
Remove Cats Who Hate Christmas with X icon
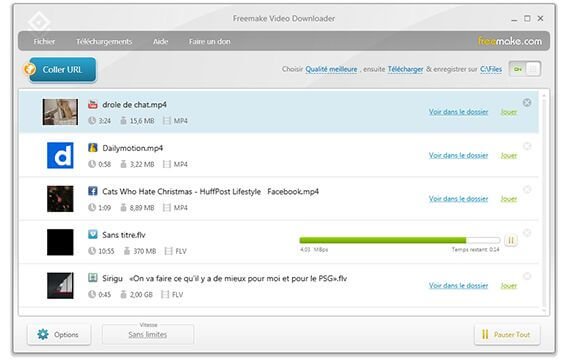[x=527, y=189]
